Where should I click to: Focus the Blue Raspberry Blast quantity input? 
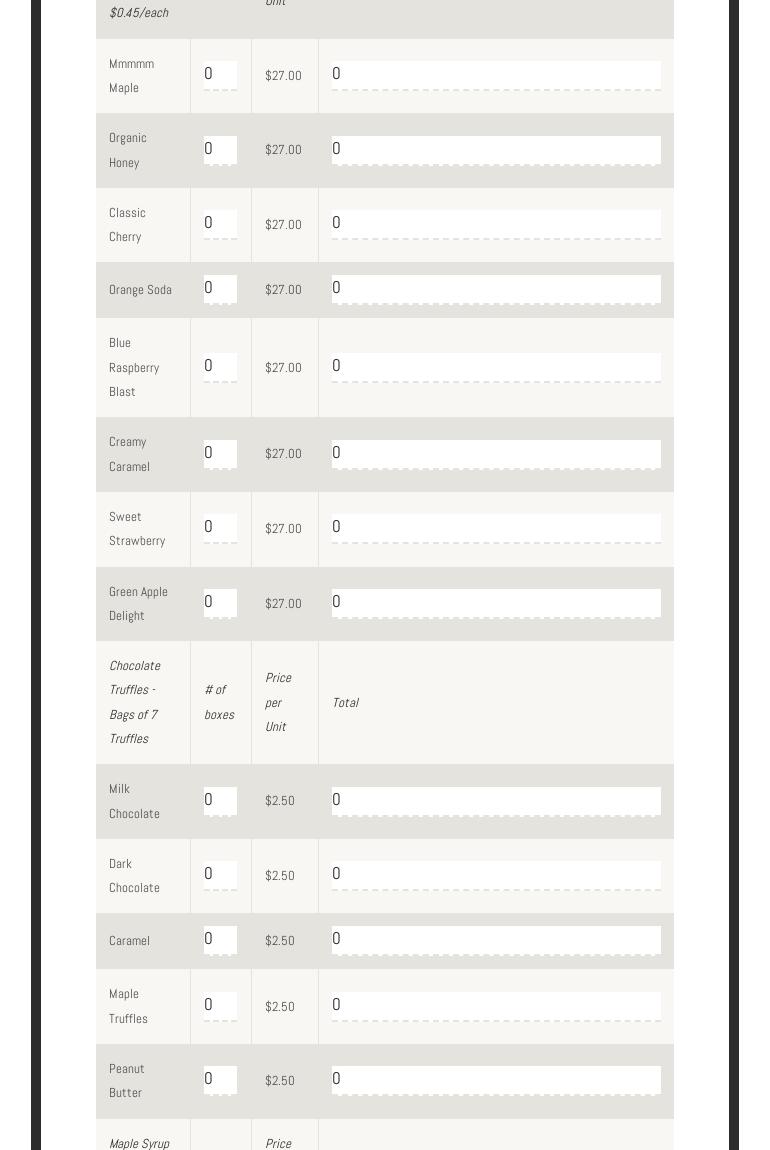[x=220, y=367]
